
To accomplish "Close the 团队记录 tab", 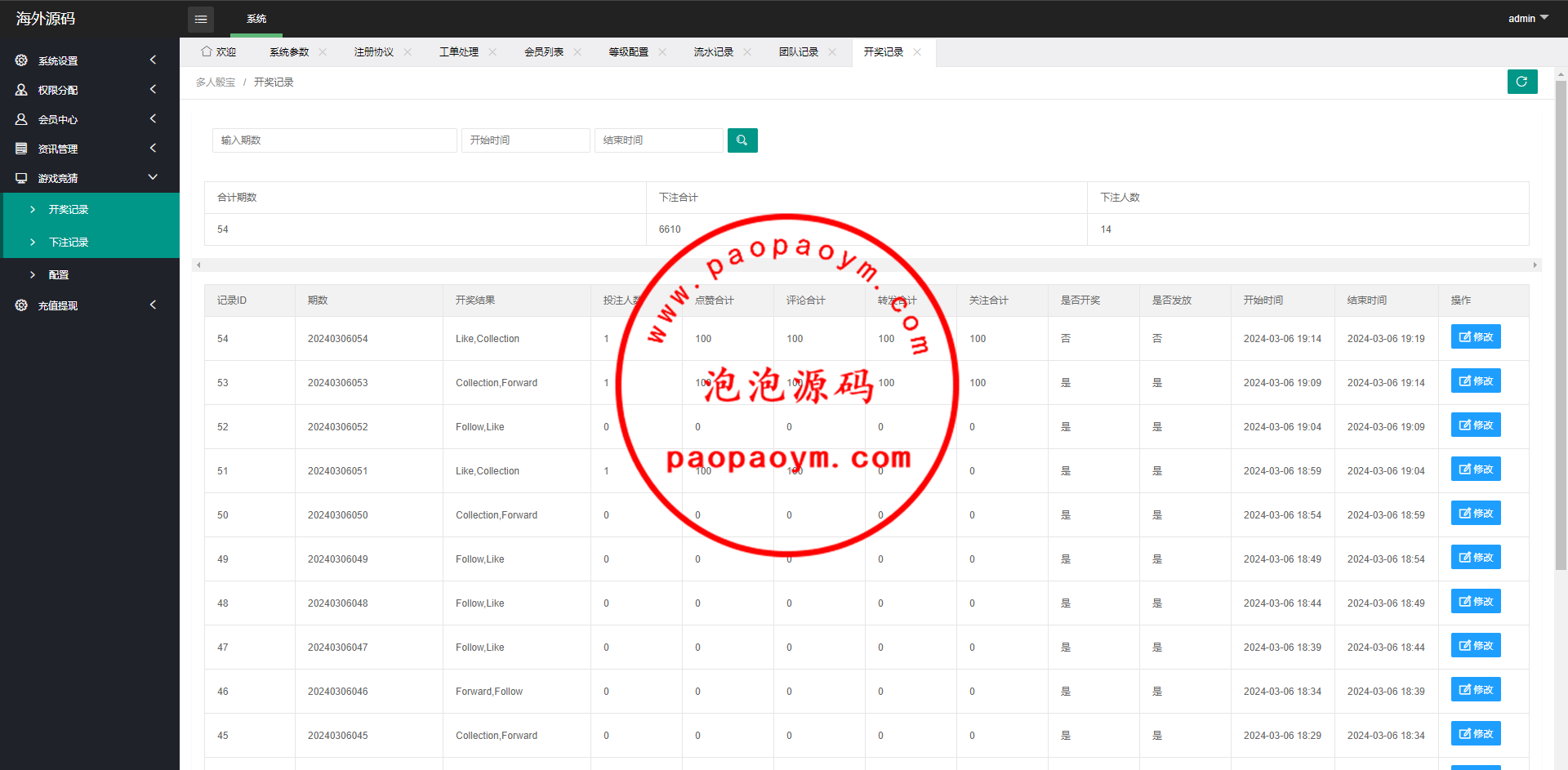I will 832,52.
